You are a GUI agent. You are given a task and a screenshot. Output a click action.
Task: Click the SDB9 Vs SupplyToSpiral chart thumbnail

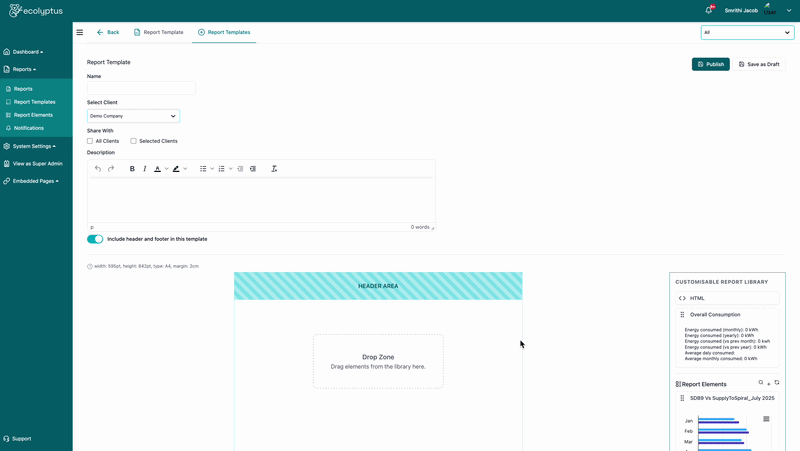[x=727, y=431]
